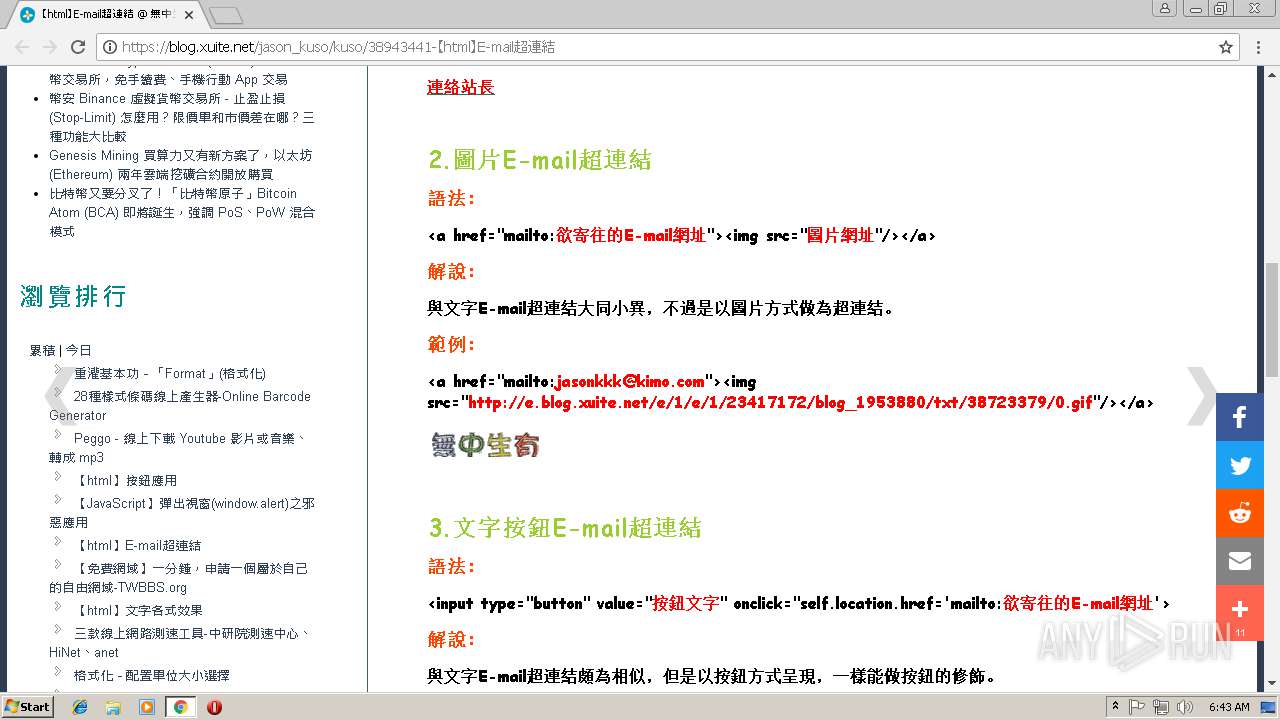Bookmark this page with the star

coord(1226,47)
